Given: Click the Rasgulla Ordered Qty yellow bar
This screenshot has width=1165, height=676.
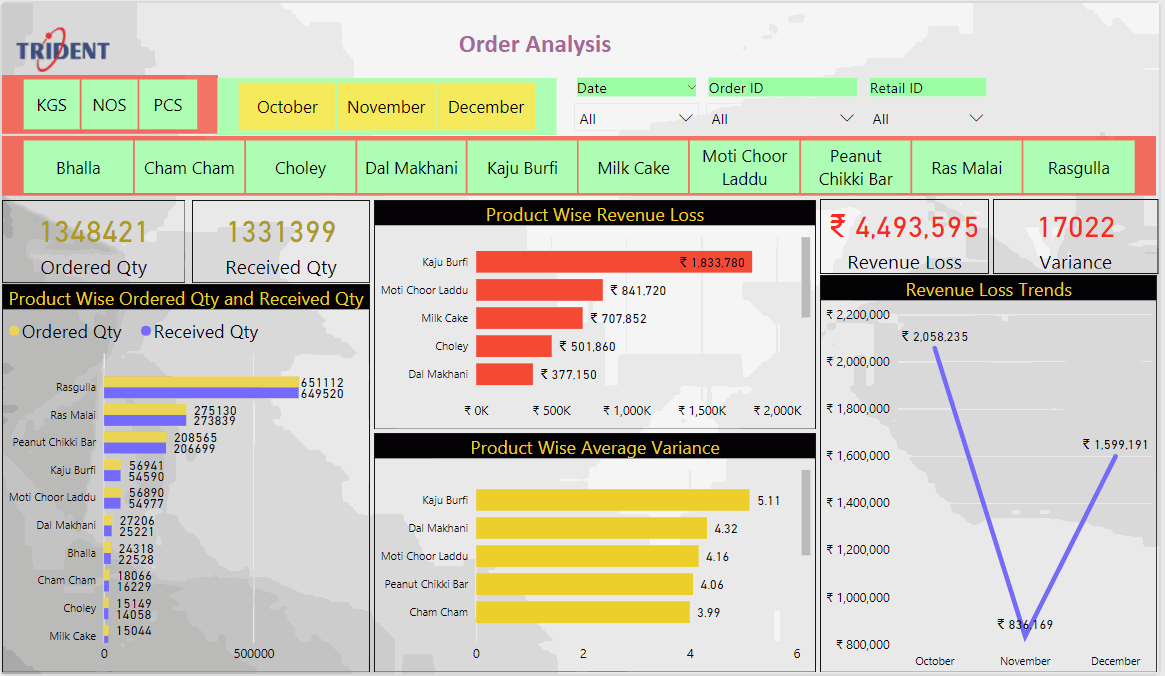Looking at the screenshot, I should (201, 382).
